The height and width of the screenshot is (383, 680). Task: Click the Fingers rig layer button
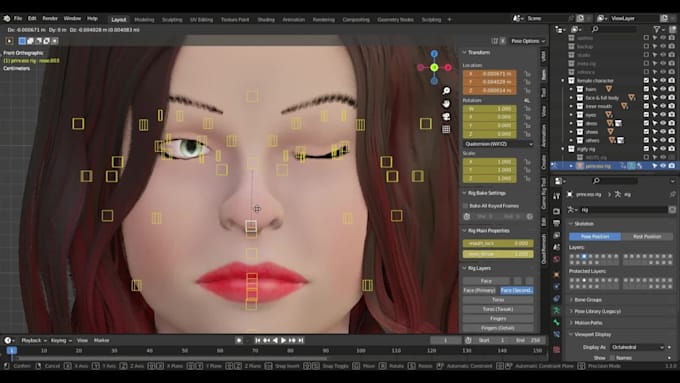coord(498,319)
